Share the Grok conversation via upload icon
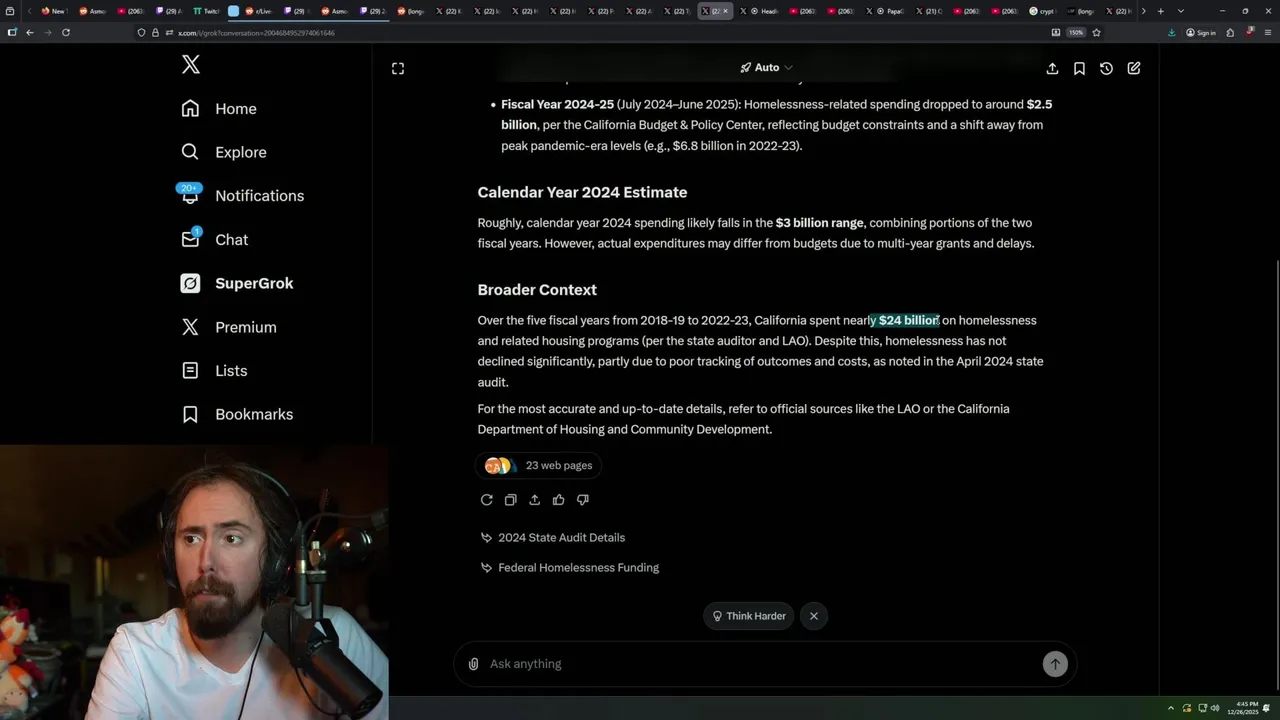The height and width of the screenshot is (720, 1280). 1052,68
